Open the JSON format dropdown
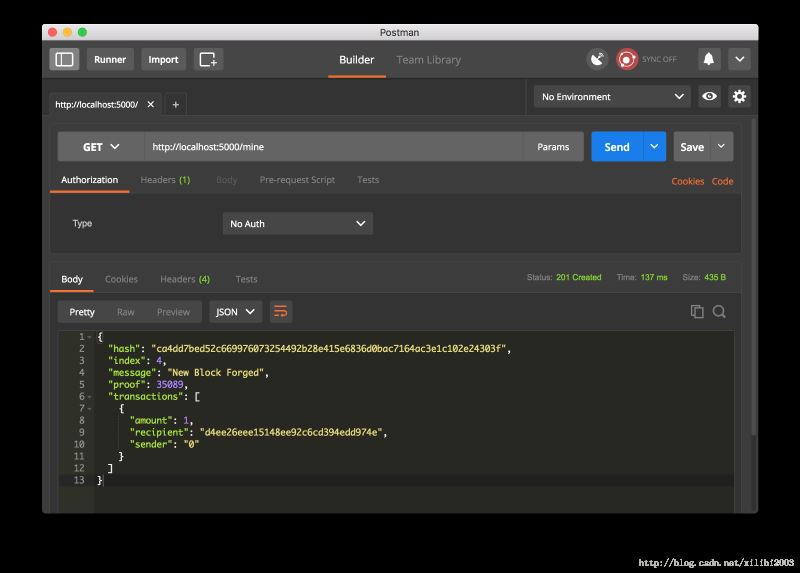 (x=235, y=311)
